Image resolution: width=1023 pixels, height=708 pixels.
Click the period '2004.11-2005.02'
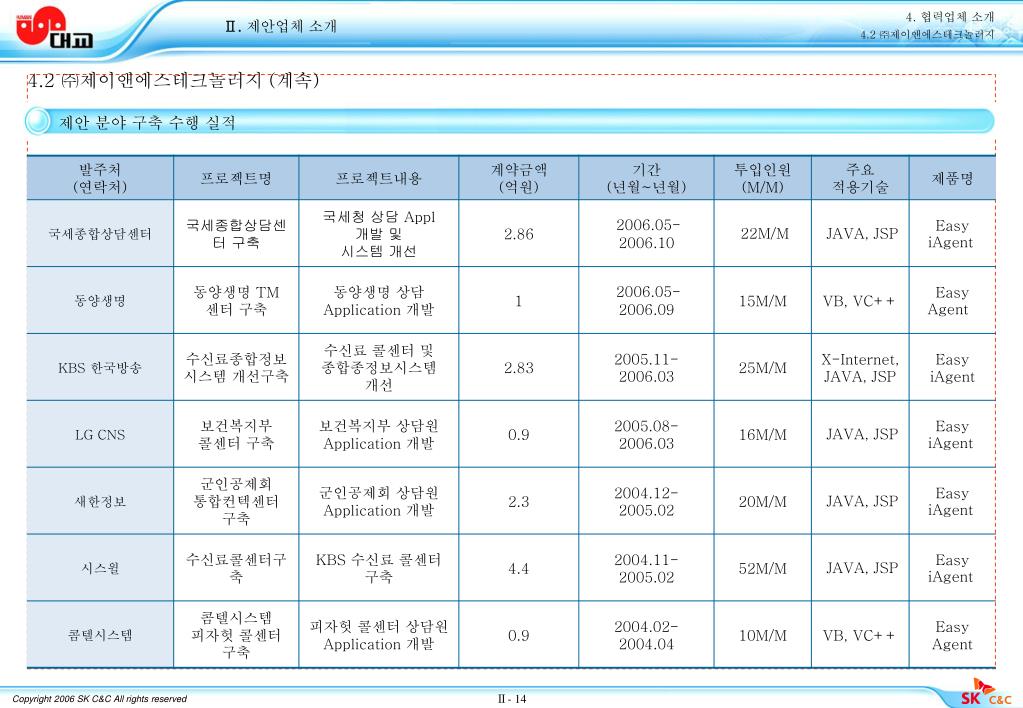[646, 568]
